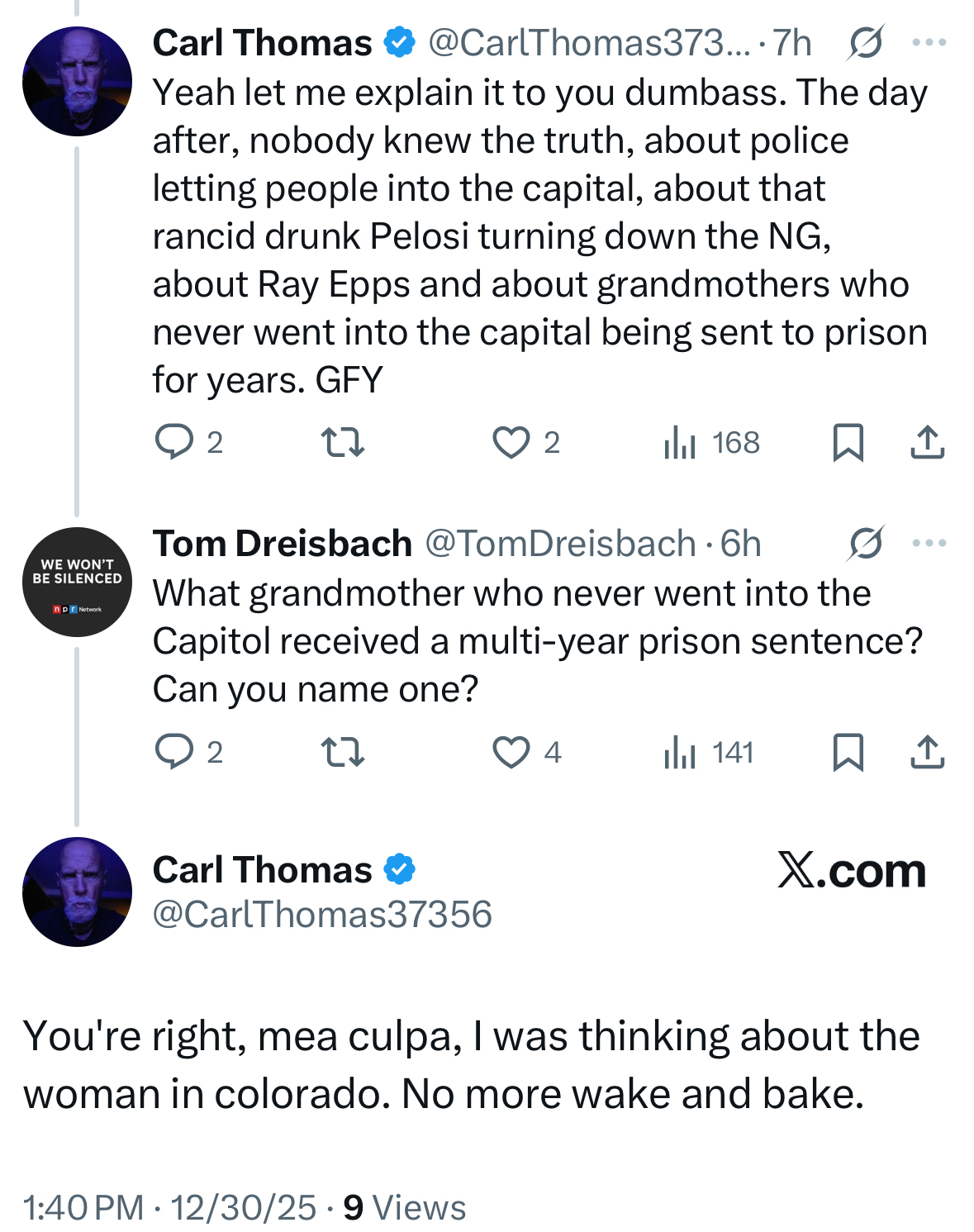Like Tom Dreisbach's tweet
This screenshot has height=1232, width=974.
tap(511, 752)
